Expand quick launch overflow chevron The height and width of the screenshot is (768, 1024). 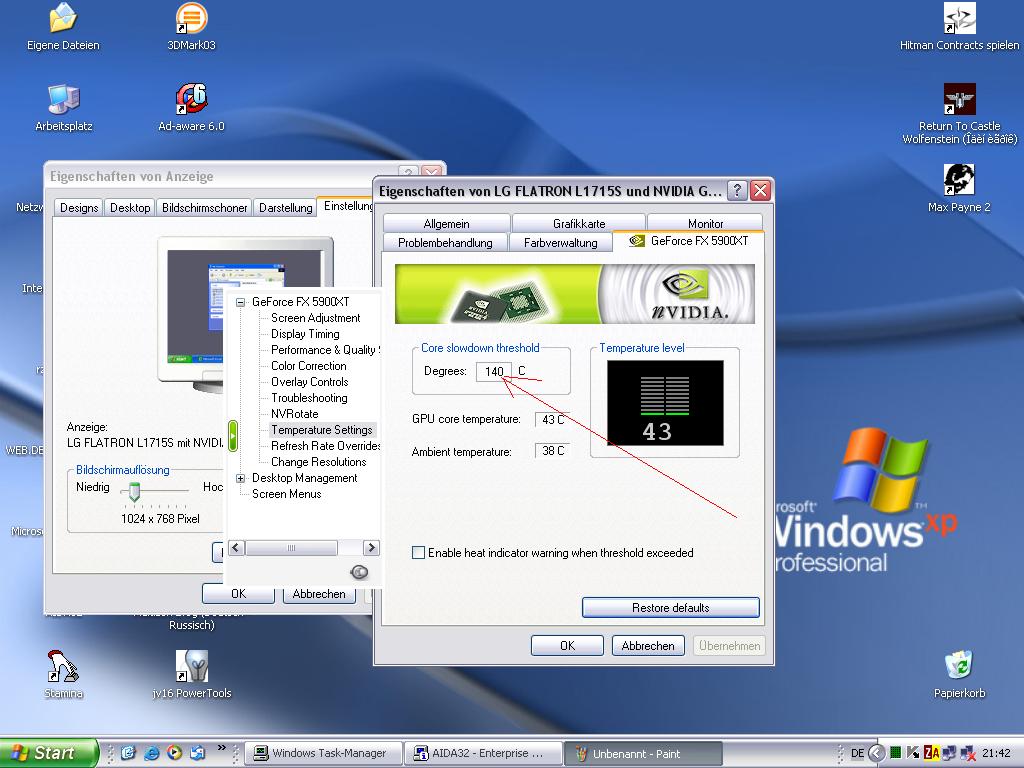click(221, 748)
